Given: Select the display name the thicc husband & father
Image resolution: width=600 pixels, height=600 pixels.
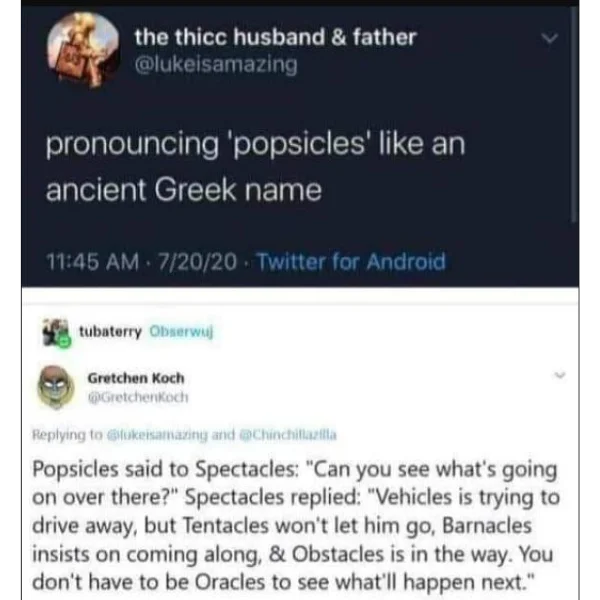Looking at the screenshot, I should click(x=275, y=37).
